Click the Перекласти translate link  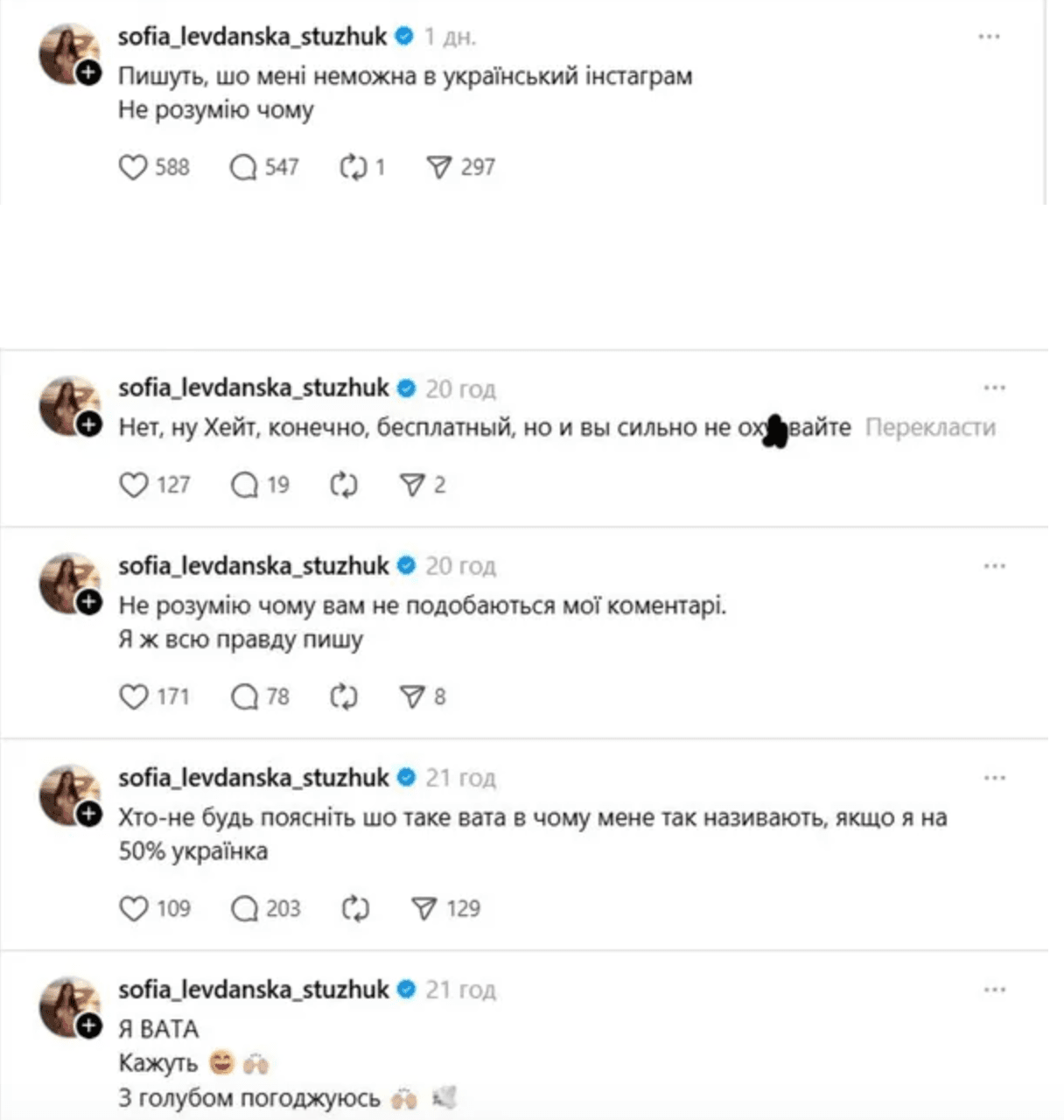(x=930, y=428)
